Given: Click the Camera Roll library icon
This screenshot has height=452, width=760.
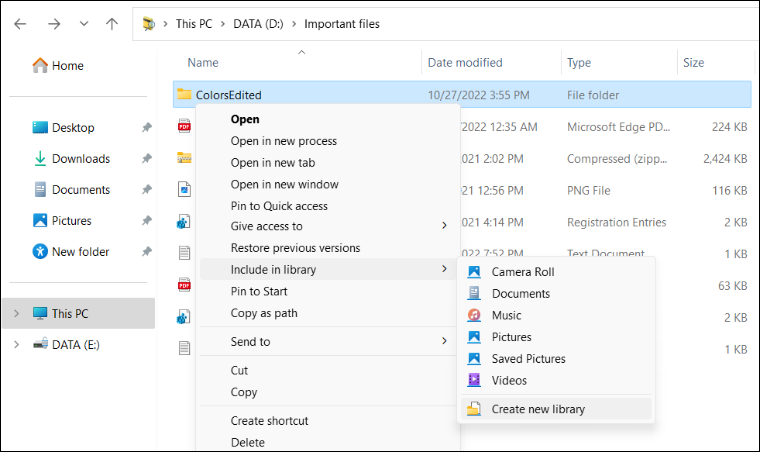Looking at the screenshot, I should 474,272.
